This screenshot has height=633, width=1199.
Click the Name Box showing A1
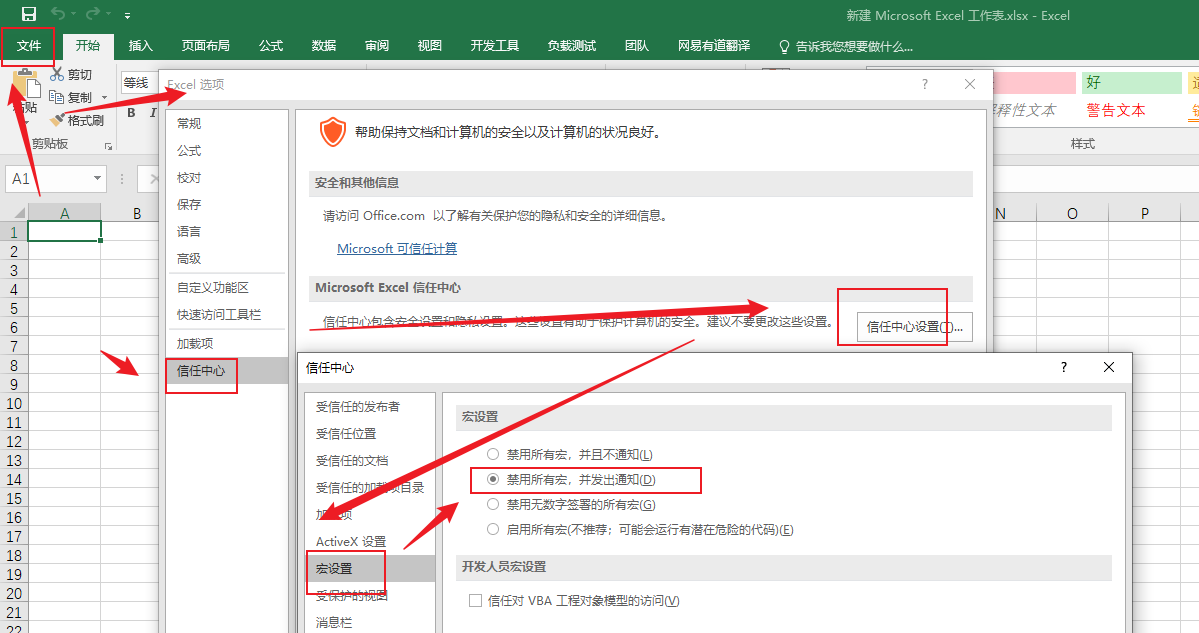pyautogui.click(x=49, y=179)
